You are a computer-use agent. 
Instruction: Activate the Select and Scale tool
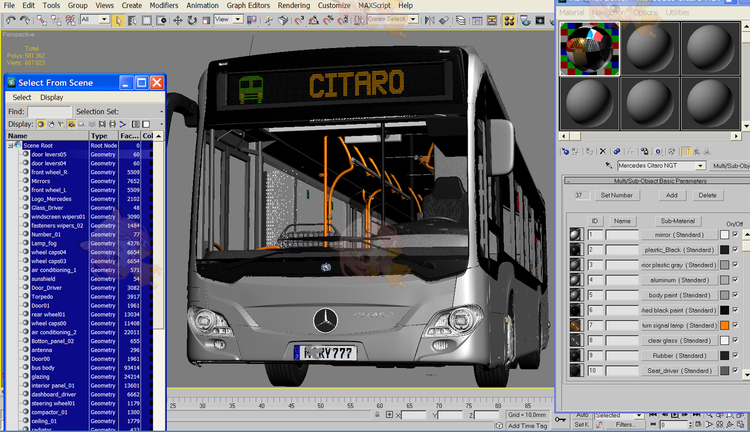point(206,21)
